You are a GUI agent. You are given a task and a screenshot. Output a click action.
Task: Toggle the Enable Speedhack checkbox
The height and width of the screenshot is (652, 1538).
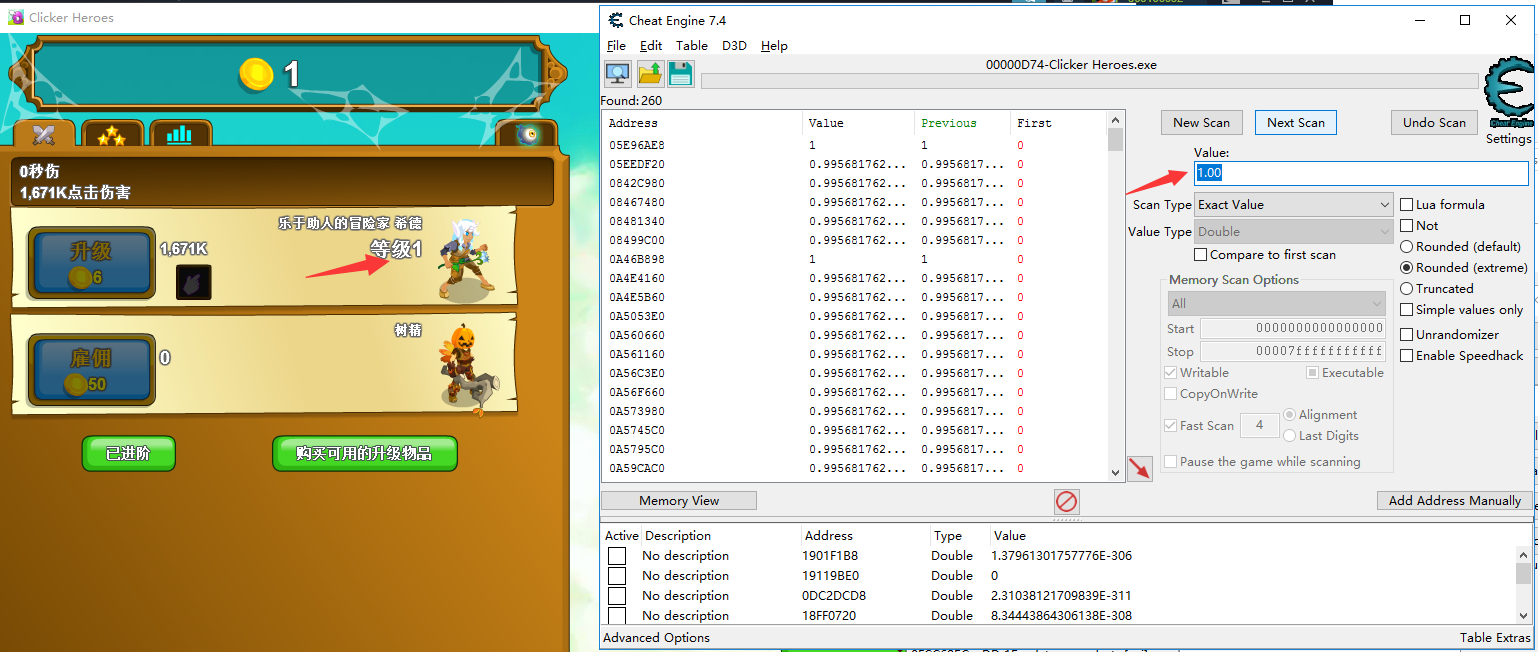click(1407, 355)
